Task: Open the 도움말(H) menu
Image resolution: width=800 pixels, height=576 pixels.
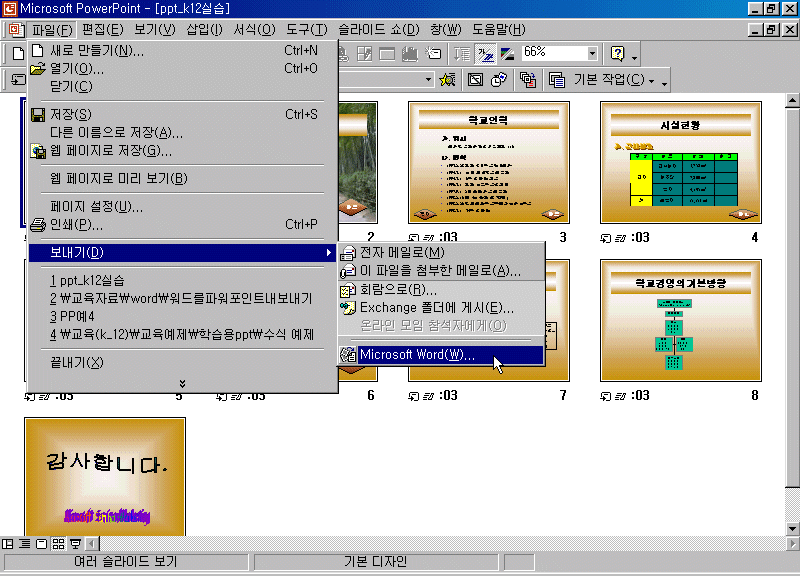Action: click(498, 30)
